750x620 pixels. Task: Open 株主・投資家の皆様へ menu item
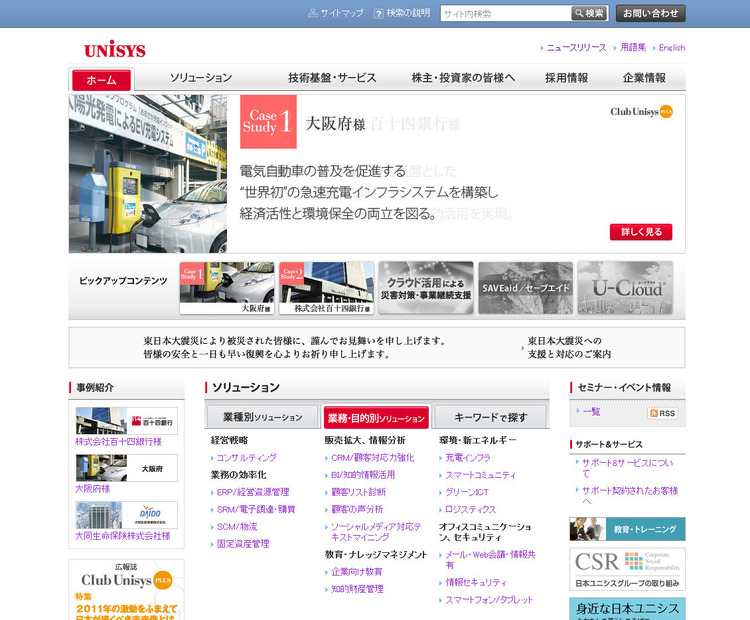click(x=463, y=78)
